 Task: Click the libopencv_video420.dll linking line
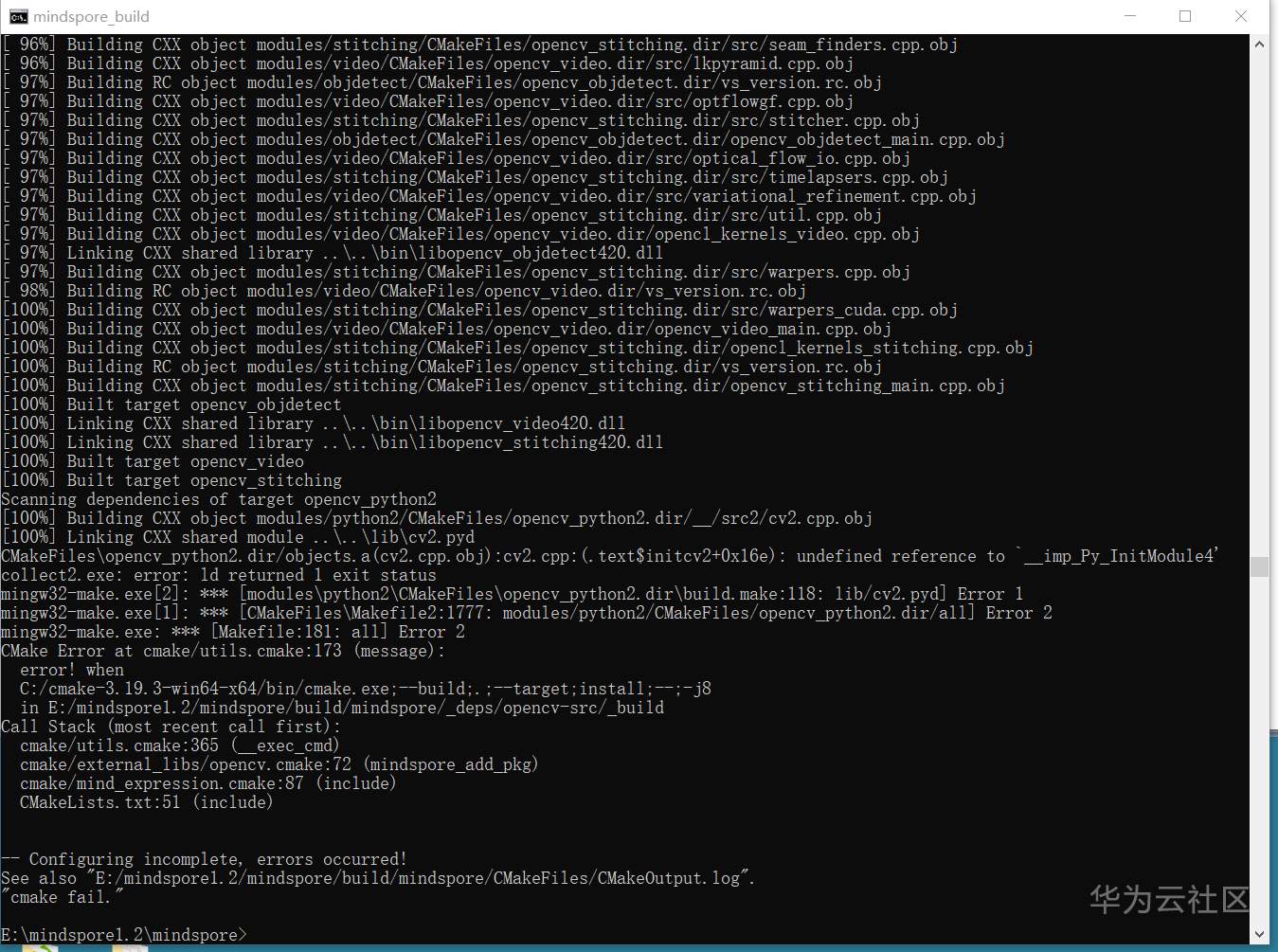(314, 423)
